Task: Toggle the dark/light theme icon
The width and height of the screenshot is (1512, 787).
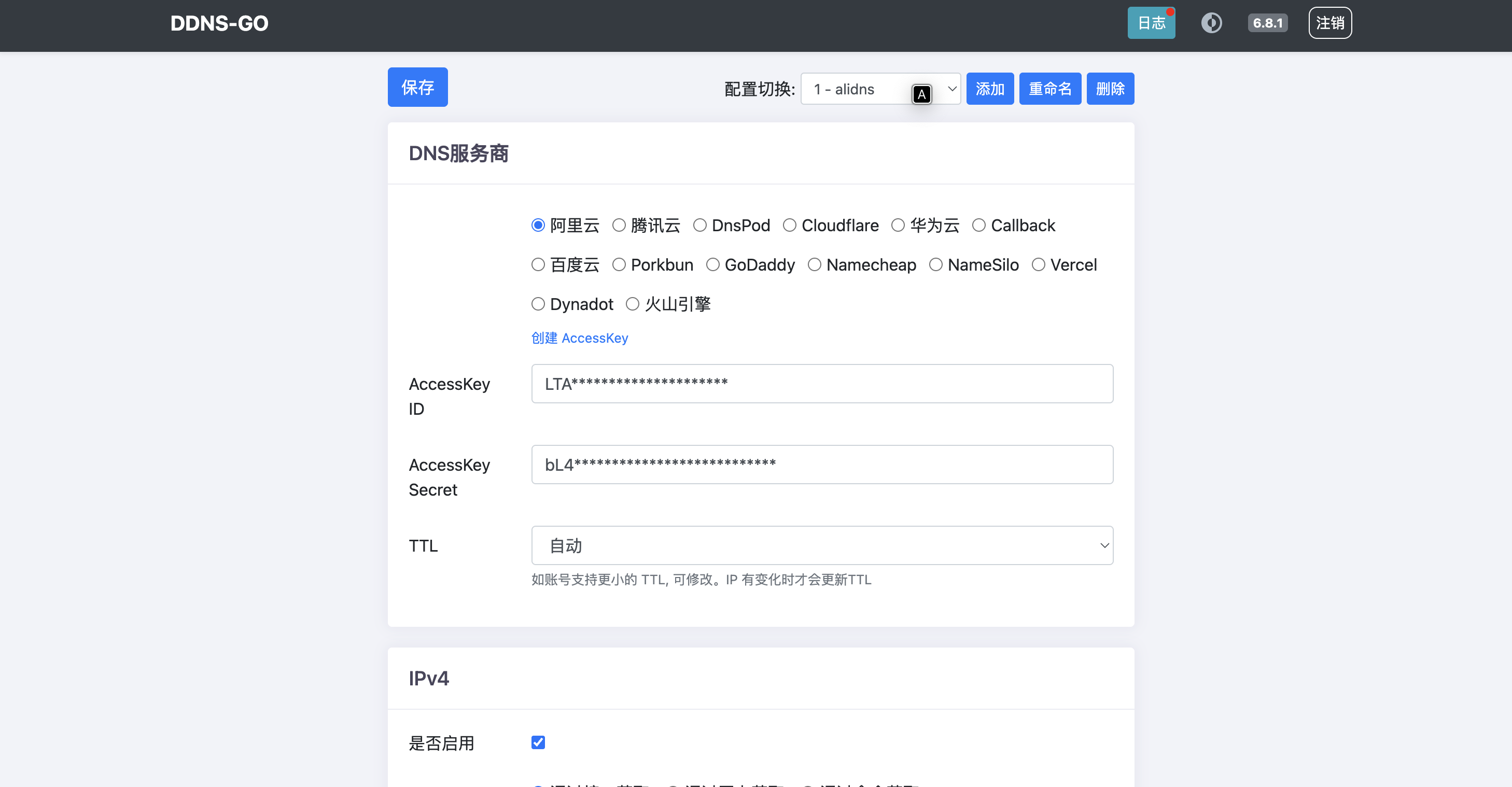Action: pos(1211,23)
